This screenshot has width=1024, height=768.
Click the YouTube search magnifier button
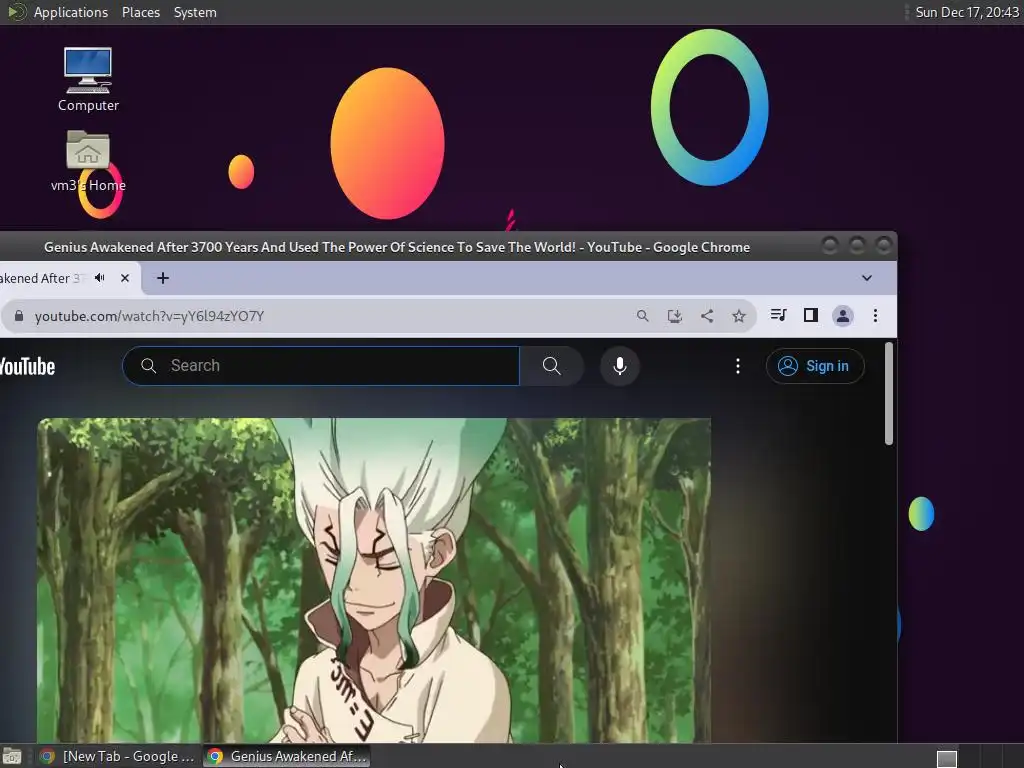[551, 366]
